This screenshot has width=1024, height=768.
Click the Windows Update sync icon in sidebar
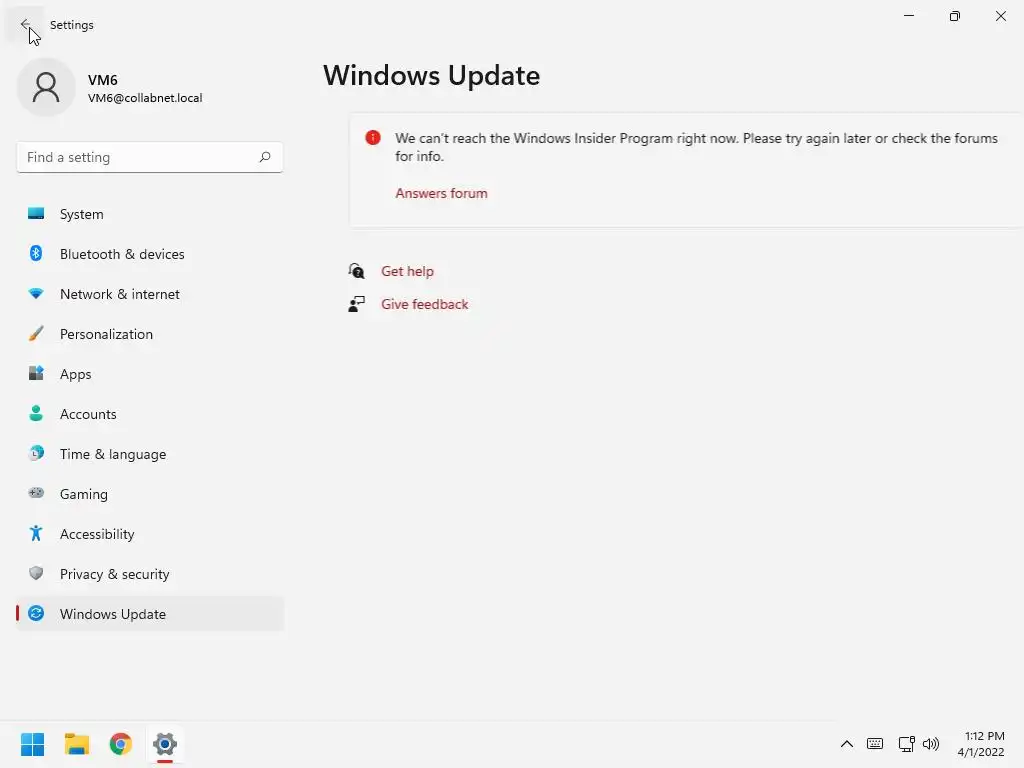tap(36, 613)
